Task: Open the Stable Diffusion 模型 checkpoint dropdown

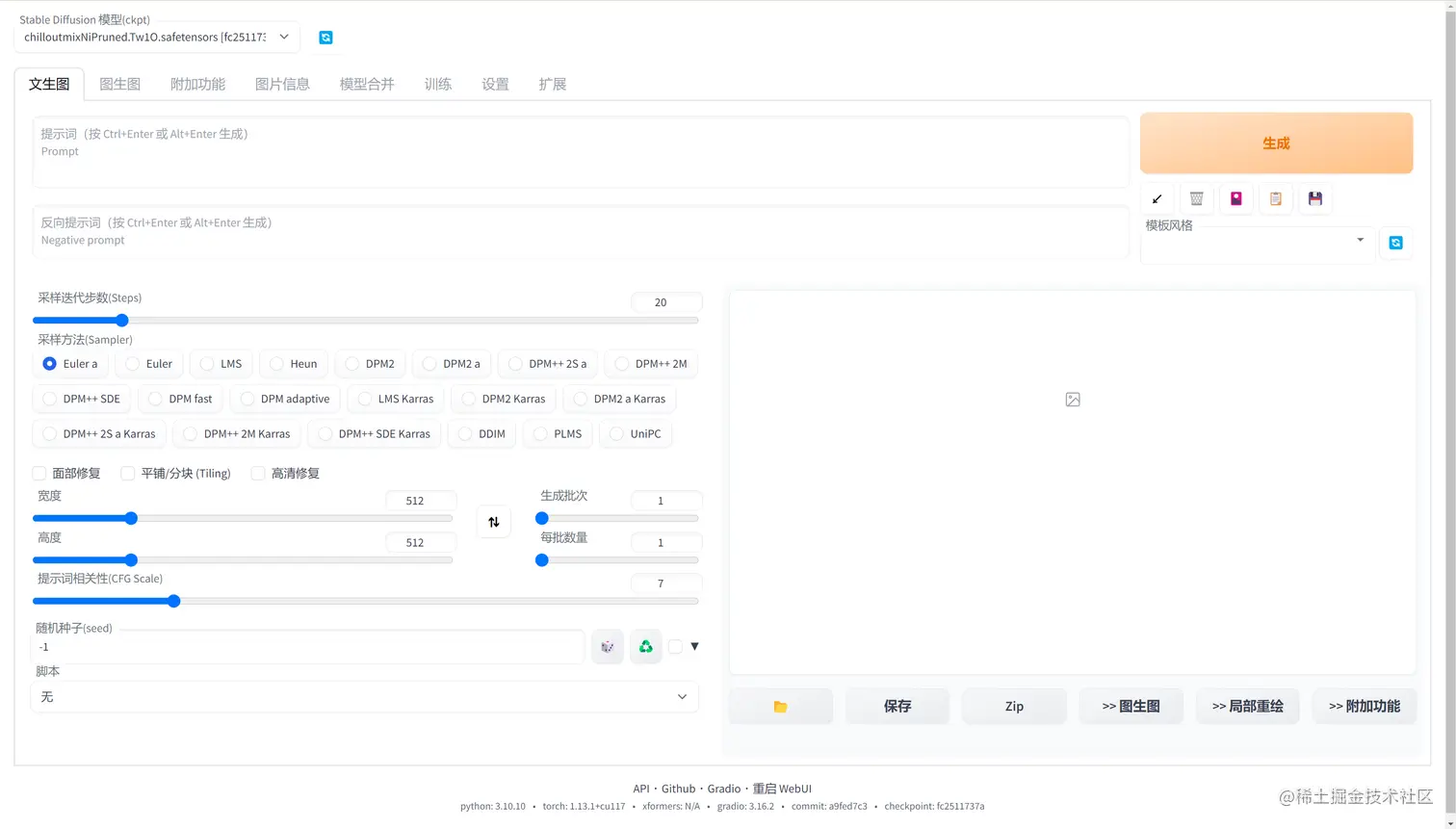Action: [157, 38]
